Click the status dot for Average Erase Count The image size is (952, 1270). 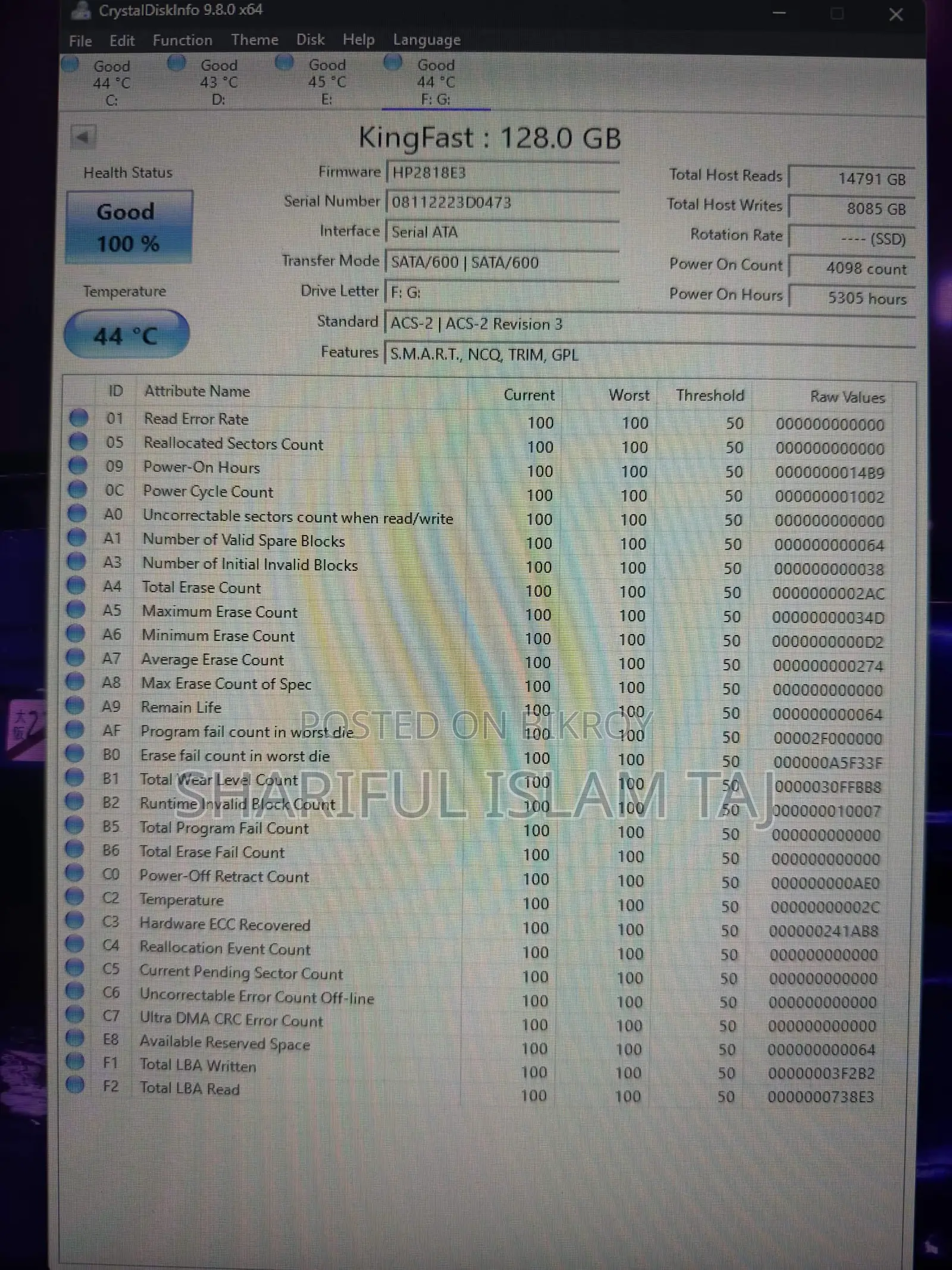(76, 658)
